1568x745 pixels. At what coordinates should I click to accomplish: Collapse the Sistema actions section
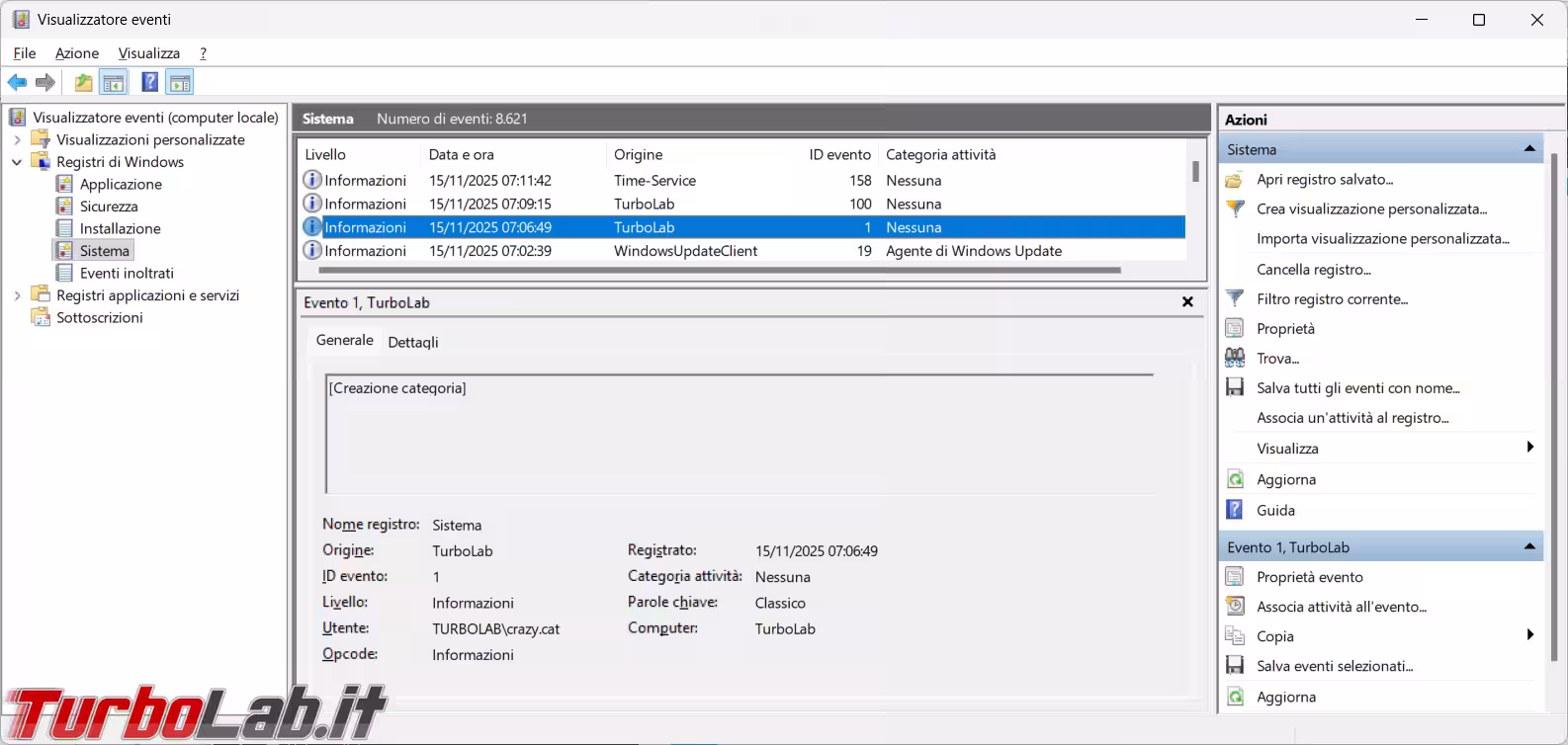(x=1529, y=149)
